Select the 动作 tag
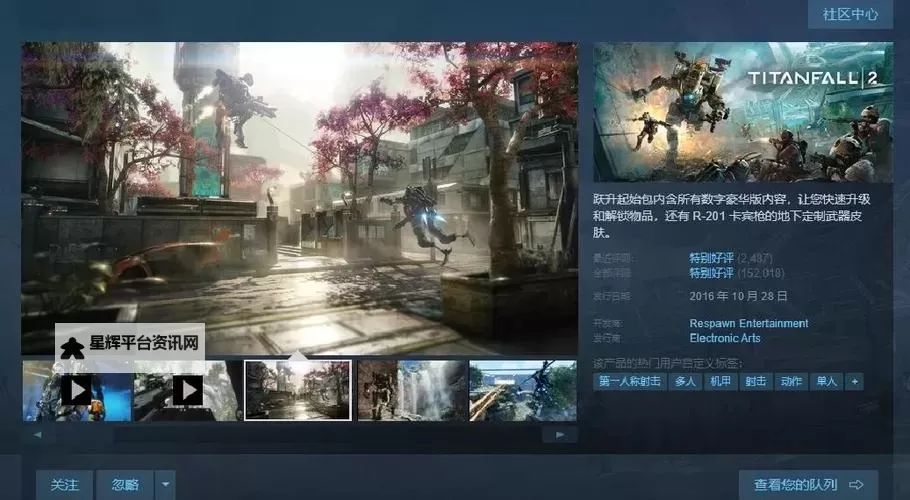Screen dimensions: 910x500 791,381
